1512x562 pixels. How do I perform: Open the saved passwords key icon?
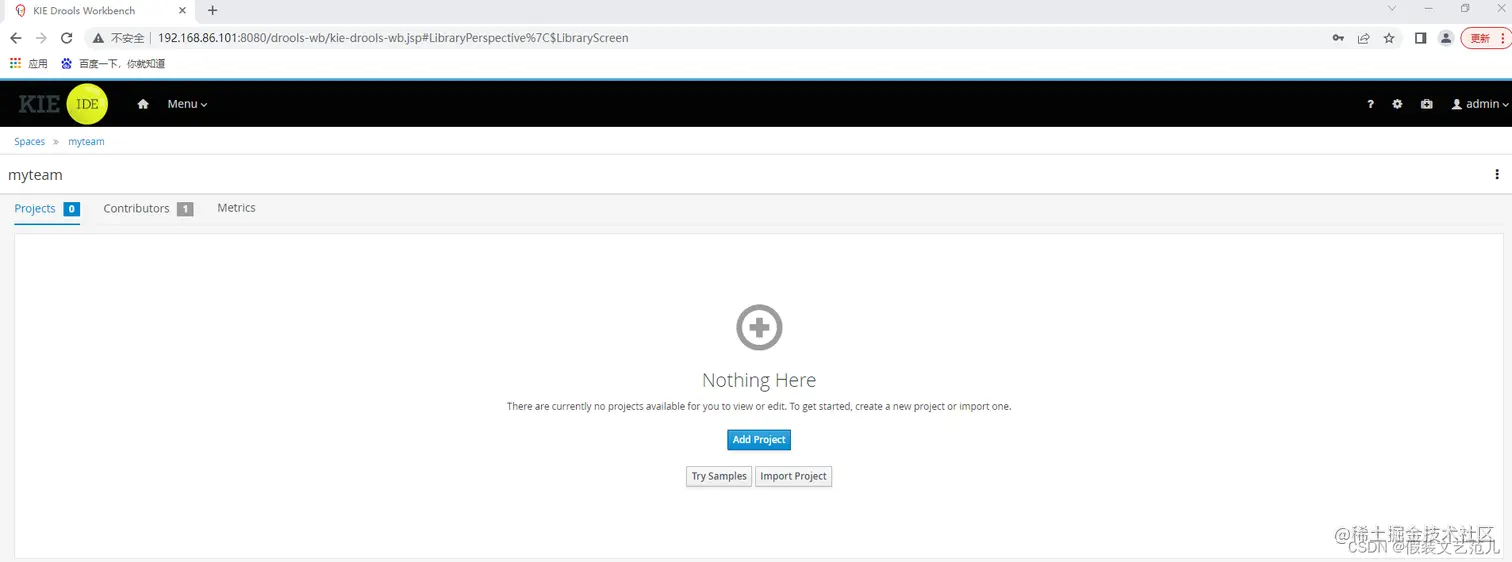[1338, 38]
